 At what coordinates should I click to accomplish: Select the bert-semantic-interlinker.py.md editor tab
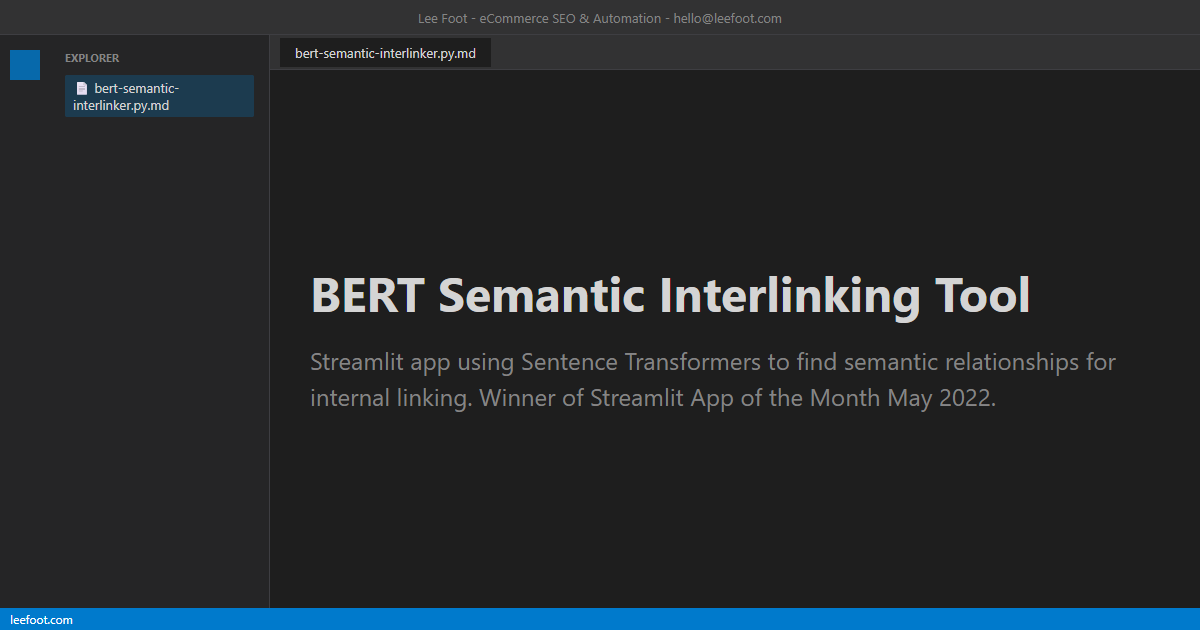click(385, 53)
